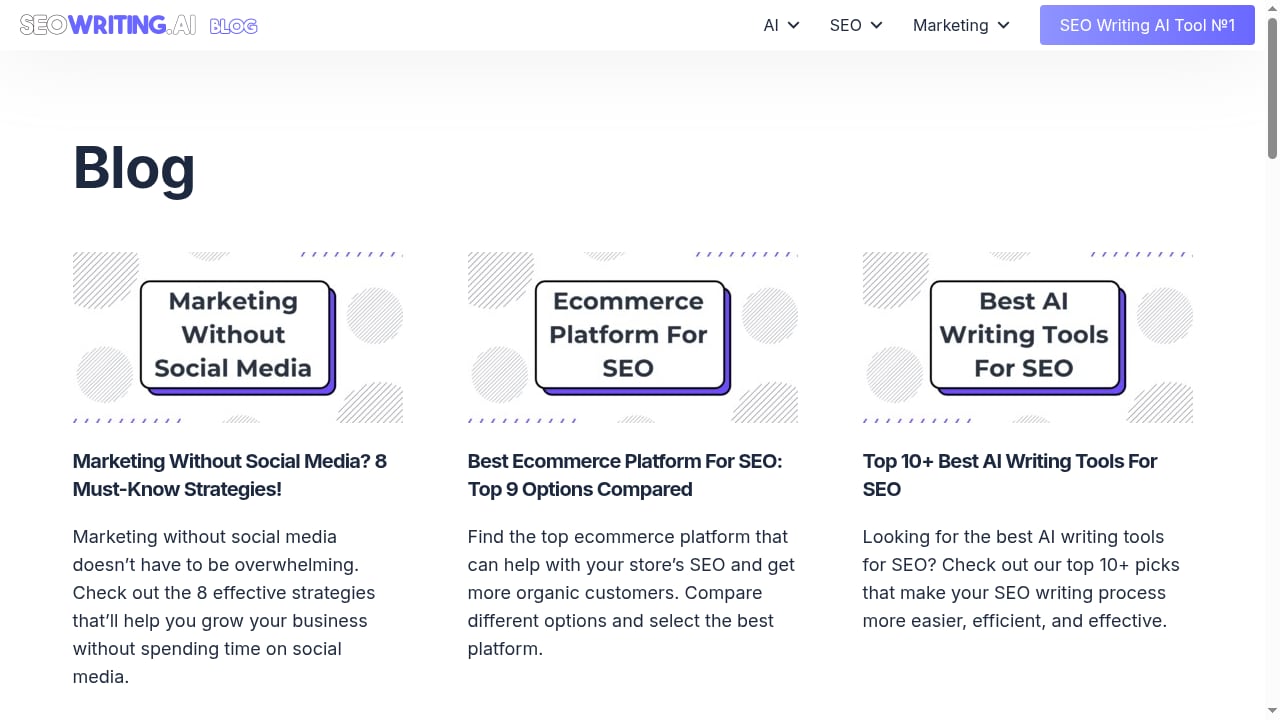The height and width of the screenshot is (720, 1280).
Task: Open article Top 10+ Best AI Writing Tools
Action: click(x=1010, y=475)
